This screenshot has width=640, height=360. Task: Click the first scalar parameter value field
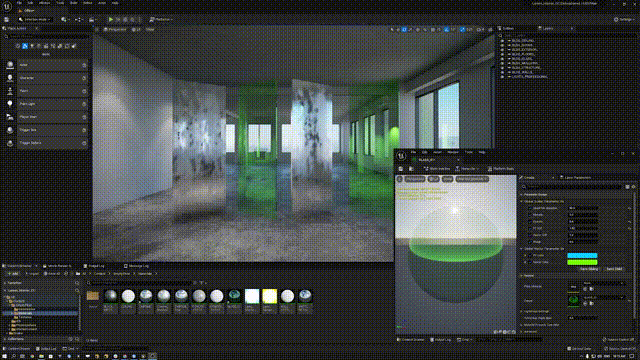point(583,208)
